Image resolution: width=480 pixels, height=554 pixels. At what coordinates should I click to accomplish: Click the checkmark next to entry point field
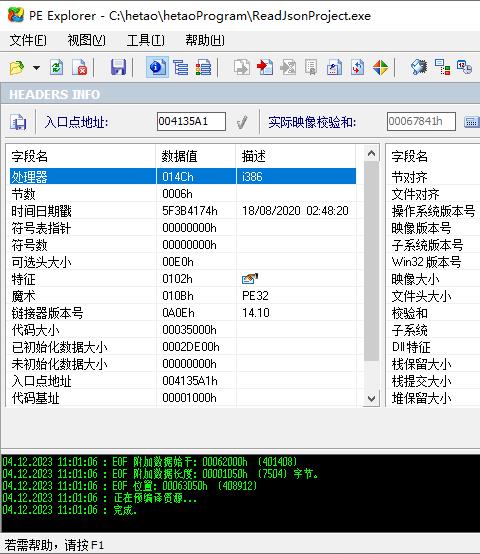pyautogui.click(x=242, y=122)
